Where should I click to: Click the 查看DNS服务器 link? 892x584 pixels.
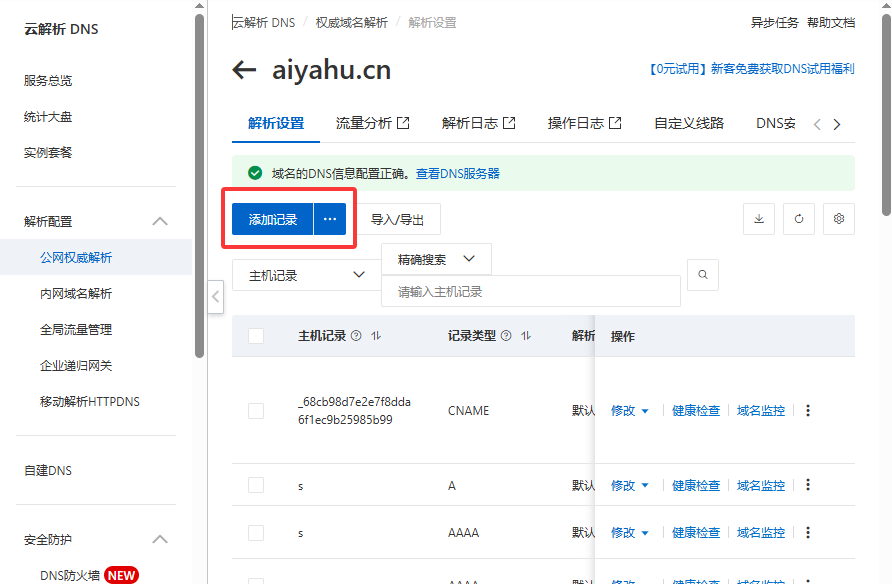[x=457, y=173]
